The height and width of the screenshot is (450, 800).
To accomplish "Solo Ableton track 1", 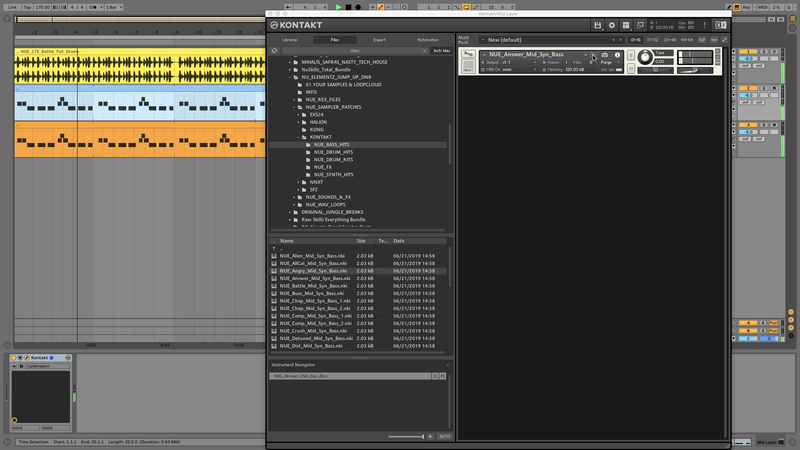I will [x=764, y=52].
